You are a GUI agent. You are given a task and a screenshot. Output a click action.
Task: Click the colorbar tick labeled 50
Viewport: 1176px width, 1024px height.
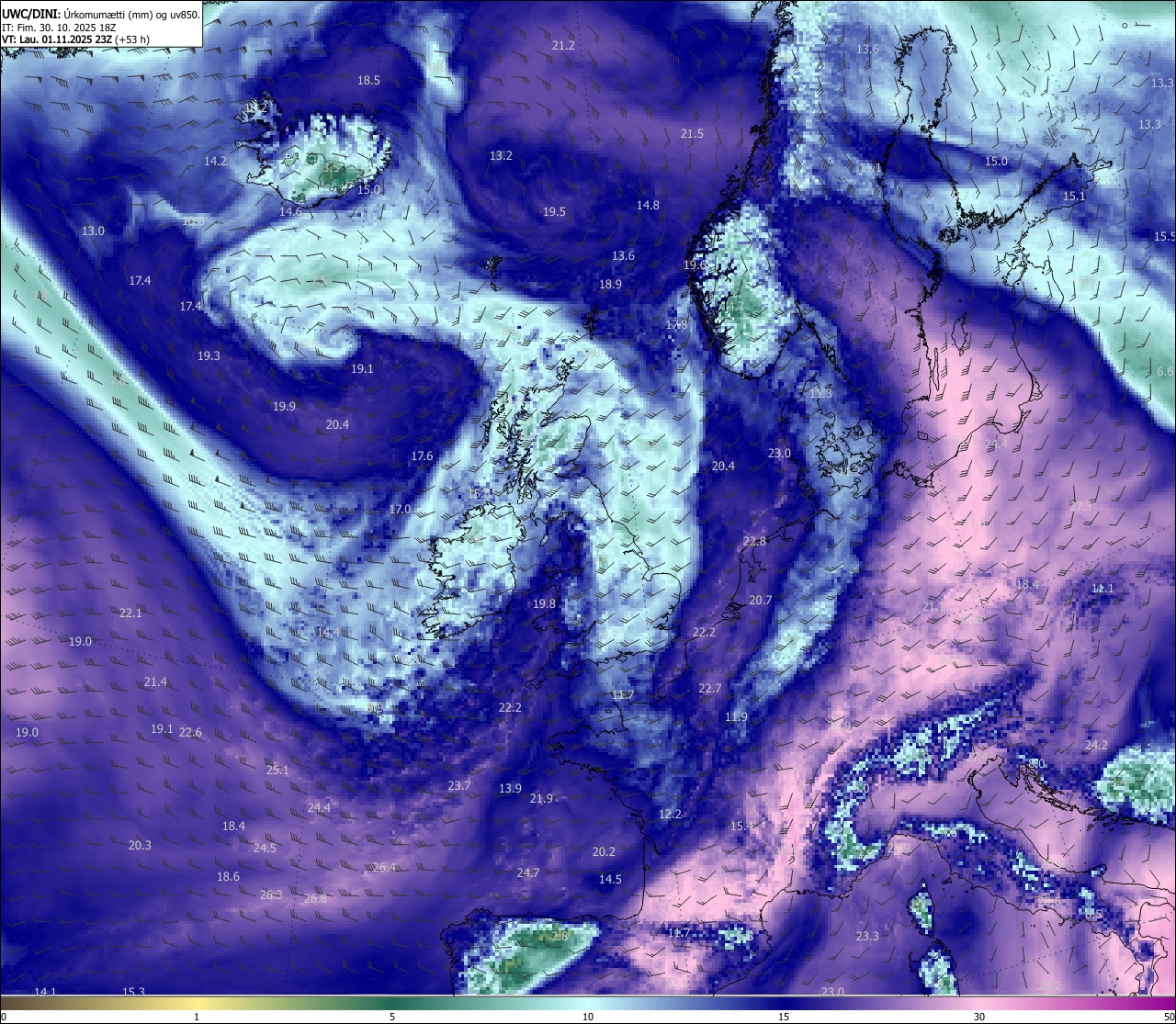[1170, 1017]
